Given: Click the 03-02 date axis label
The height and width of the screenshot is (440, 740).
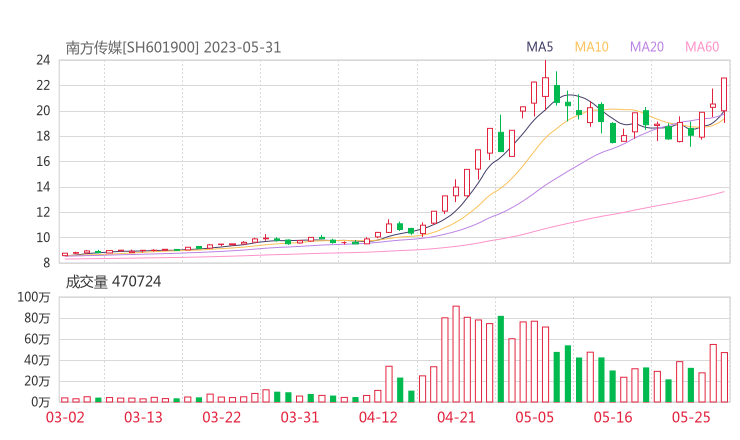Looking at the screenshot, I should [x=65, y=417].
